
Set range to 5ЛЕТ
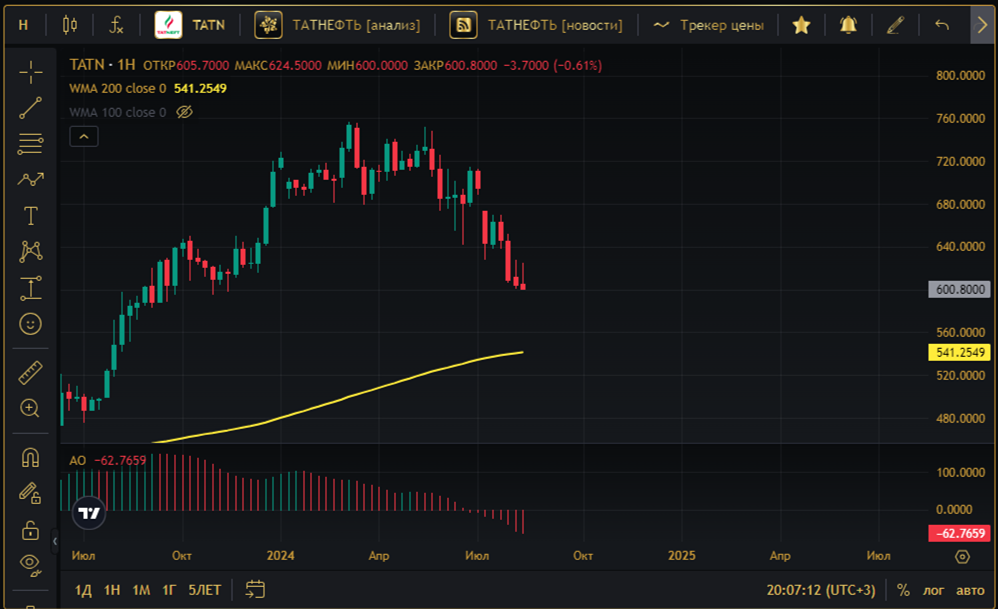click(x=204, y=590)
